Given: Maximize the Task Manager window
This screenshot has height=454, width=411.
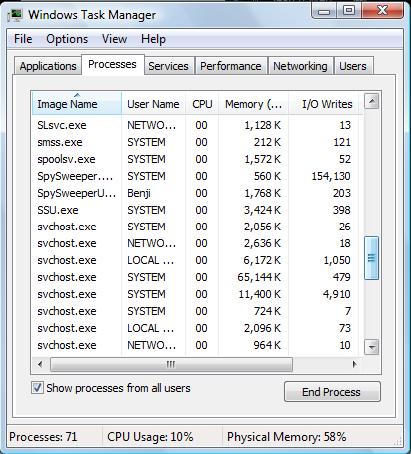Looking at the screenshot, I should click(348, 11).
